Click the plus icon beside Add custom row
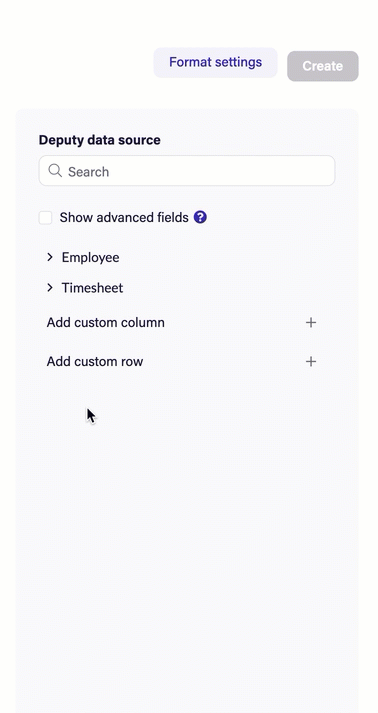Image resolution: width=378 pixels, height=713 pixels. pos(311,362)
